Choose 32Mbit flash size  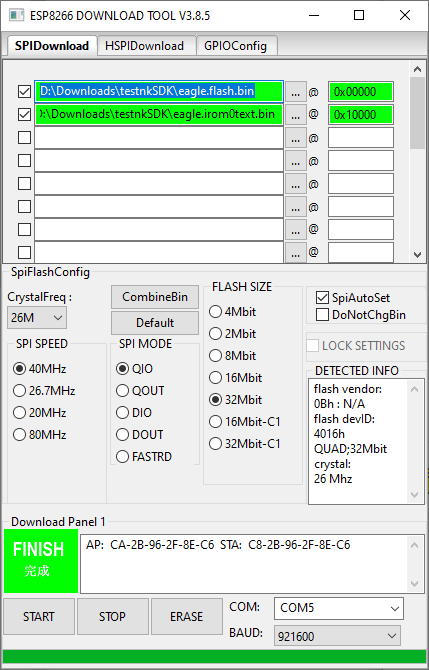(235, 400)
